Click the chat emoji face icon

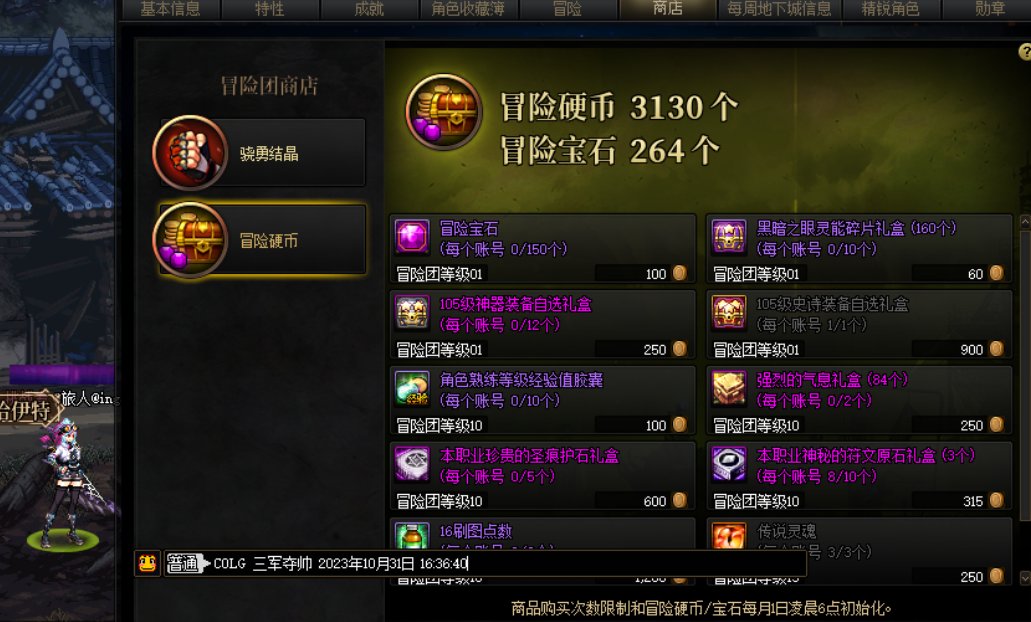coord(147,563)
